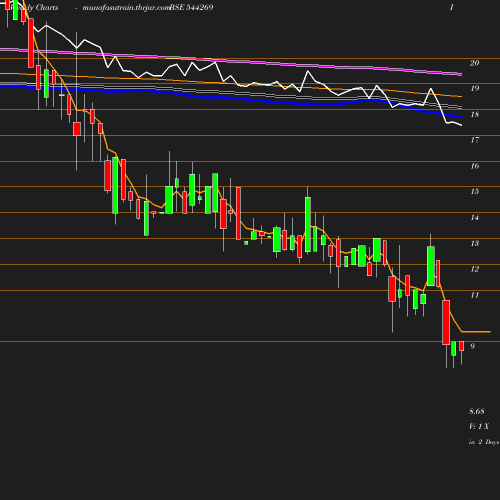Click the price label 15
The width and height of the screenshot is (500, 500).
(x=474, y=191)
